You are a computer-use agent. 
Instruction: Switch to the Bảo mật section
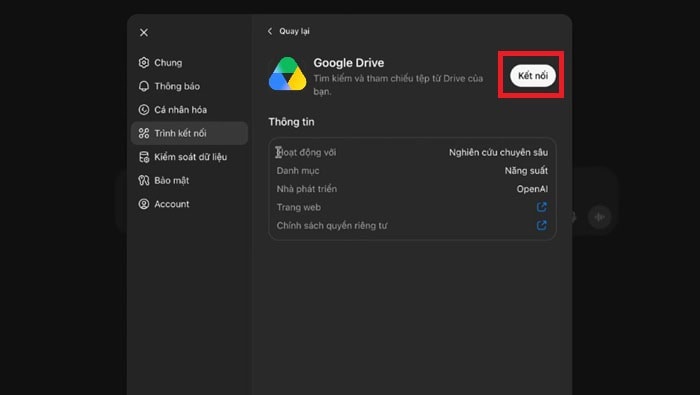[x=189, y=180]
